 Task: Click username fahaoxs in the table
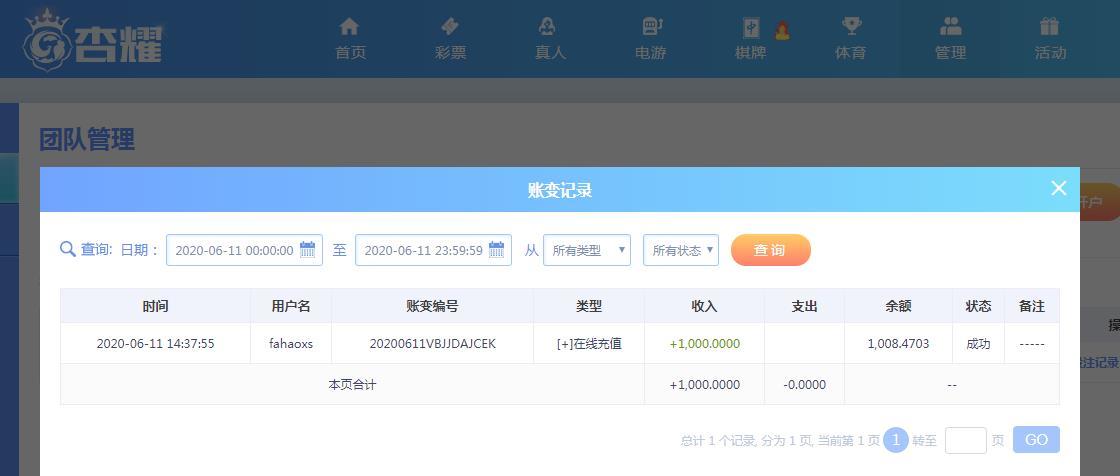291,344
